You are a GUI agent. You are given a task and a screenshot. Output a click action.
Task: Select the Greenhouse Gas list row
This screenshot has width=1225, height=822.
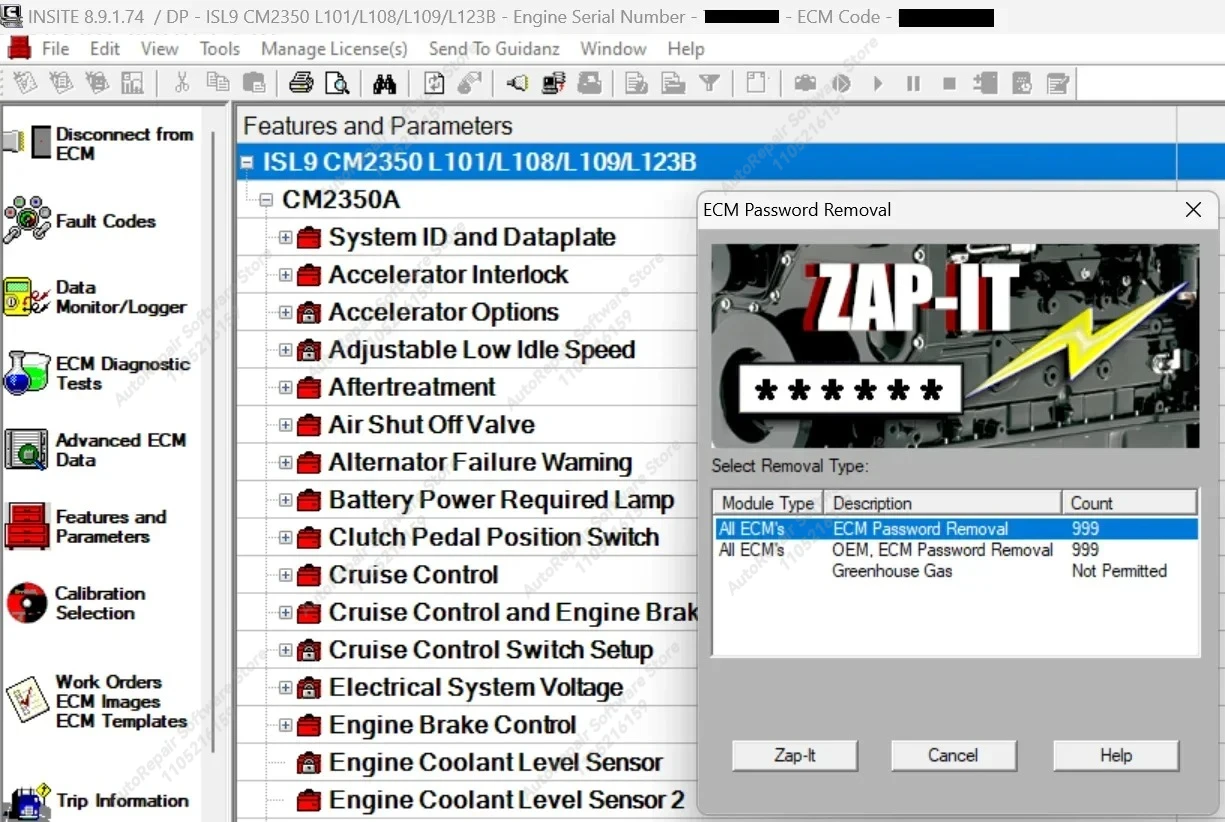[956, 571]
